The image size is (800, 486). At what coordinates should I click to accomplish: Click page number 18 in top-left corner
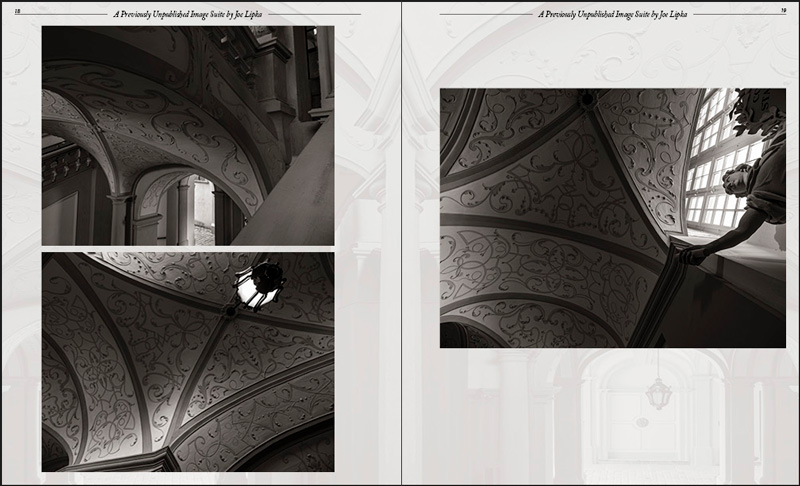click(x=17, y=12)
